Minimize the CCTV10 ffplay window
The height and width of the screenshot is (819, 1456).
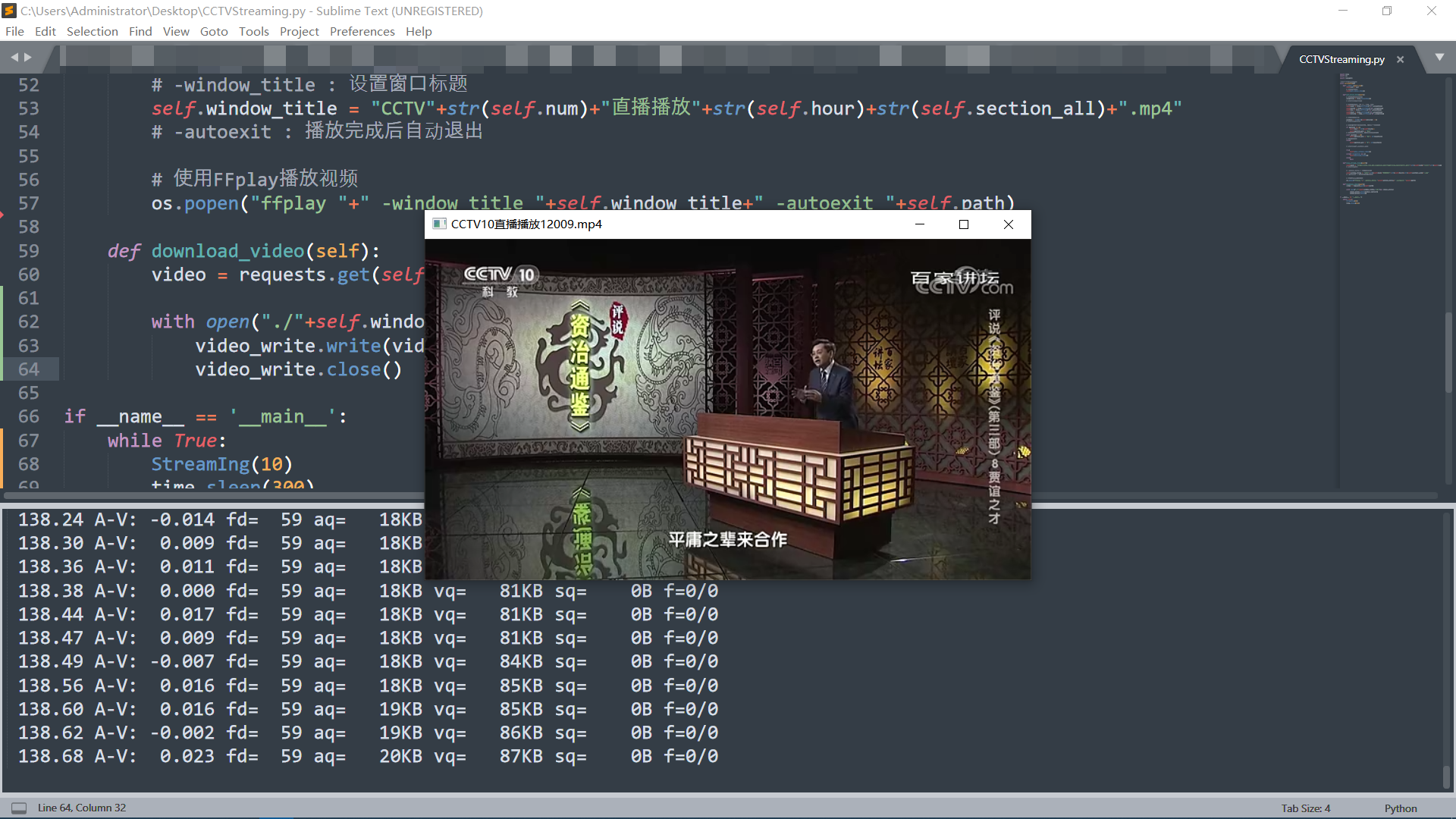tap(920, 224)
